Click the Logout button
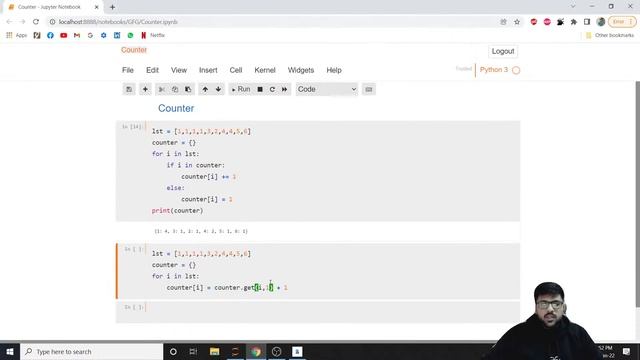This screenshot has width=640, height=360. tap(503, 51)
